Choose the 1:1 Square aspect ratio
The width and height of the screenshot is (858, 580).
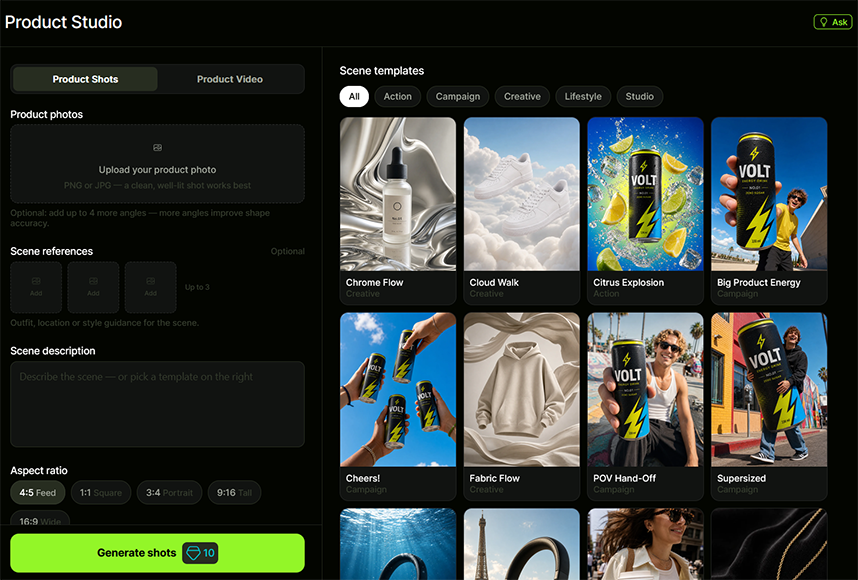tap(101, 492)
